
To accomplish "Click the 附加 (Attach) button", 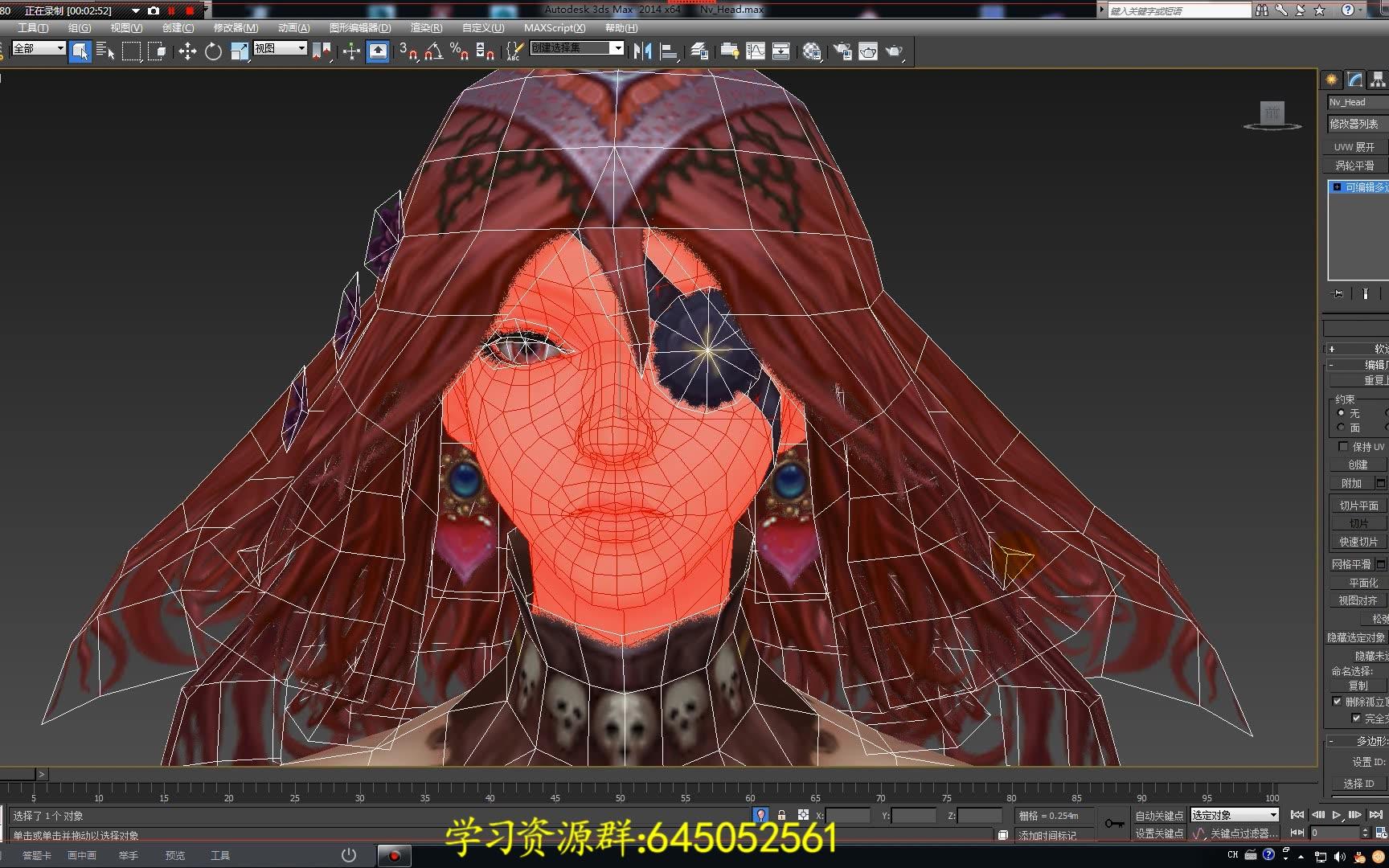I will (x=1351, y=483).
